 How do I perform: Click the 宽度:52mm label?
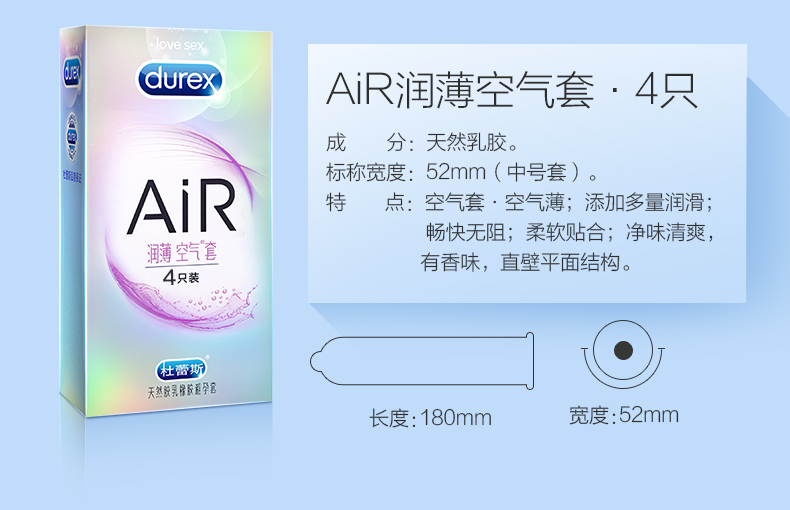pos(624,415)
